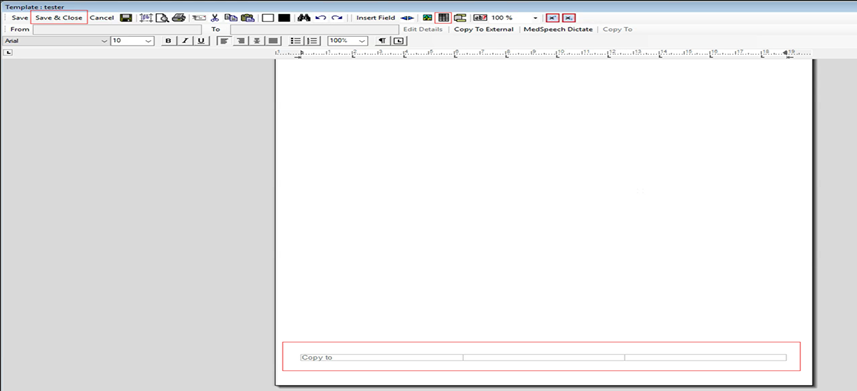Screen dimensions: 857x391
Task: Click the redo arrow icon
Action: (x=337, y=18)
